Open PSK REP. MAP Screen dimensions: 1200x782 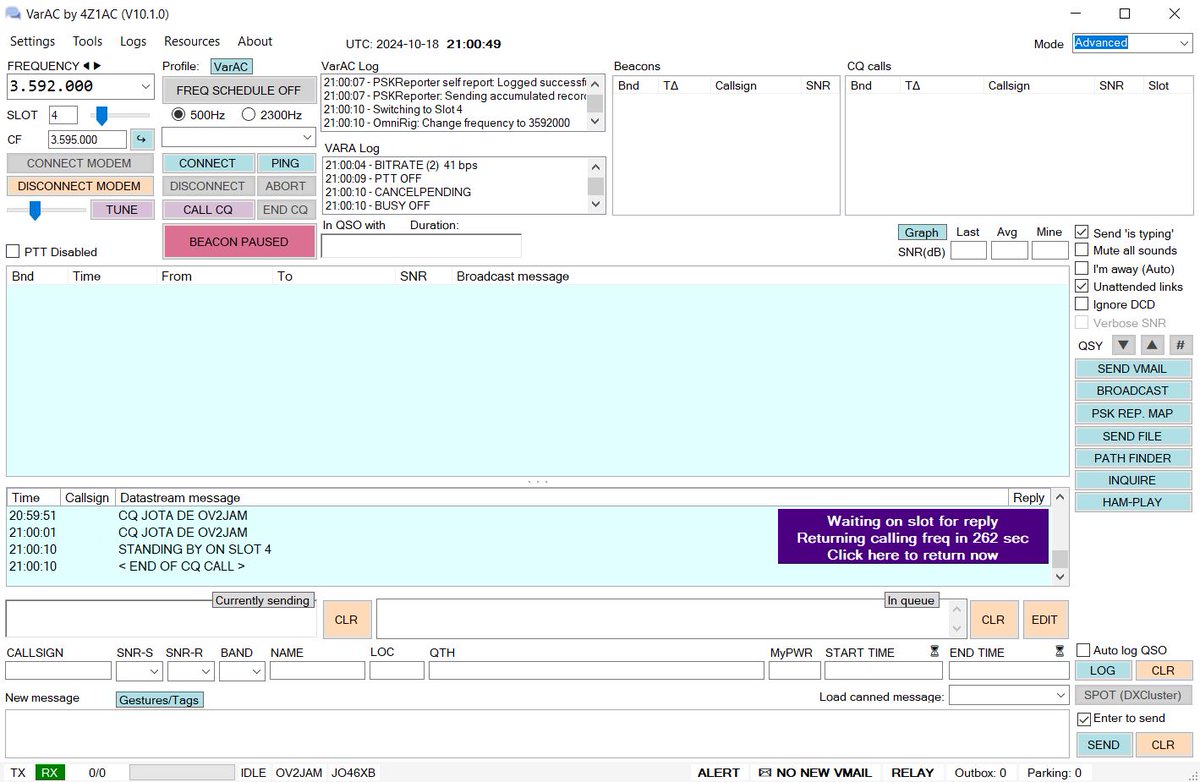pyautogui.click(x=1133, y=413)
